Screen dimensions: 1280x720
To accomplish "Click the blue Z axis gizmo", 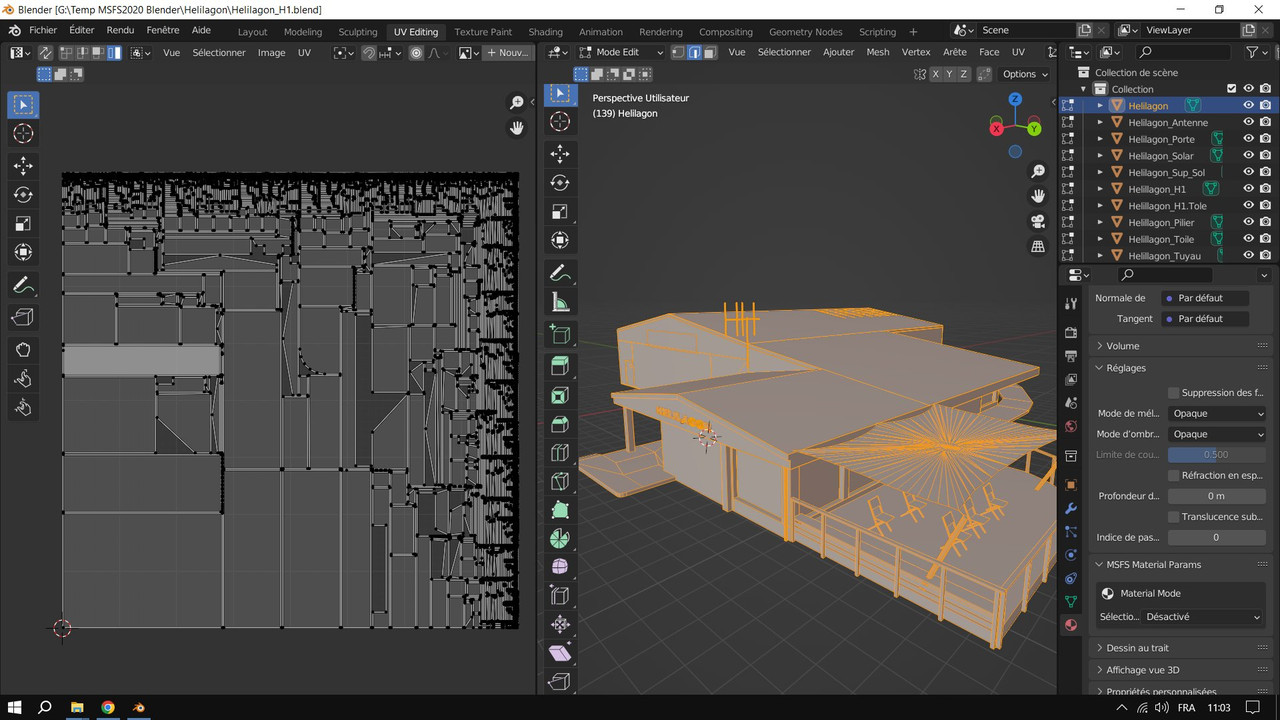I will point(1015,99).
